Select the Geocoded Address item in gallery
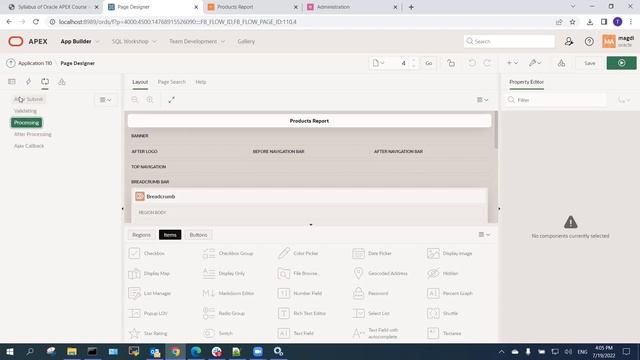 [380, 273]
